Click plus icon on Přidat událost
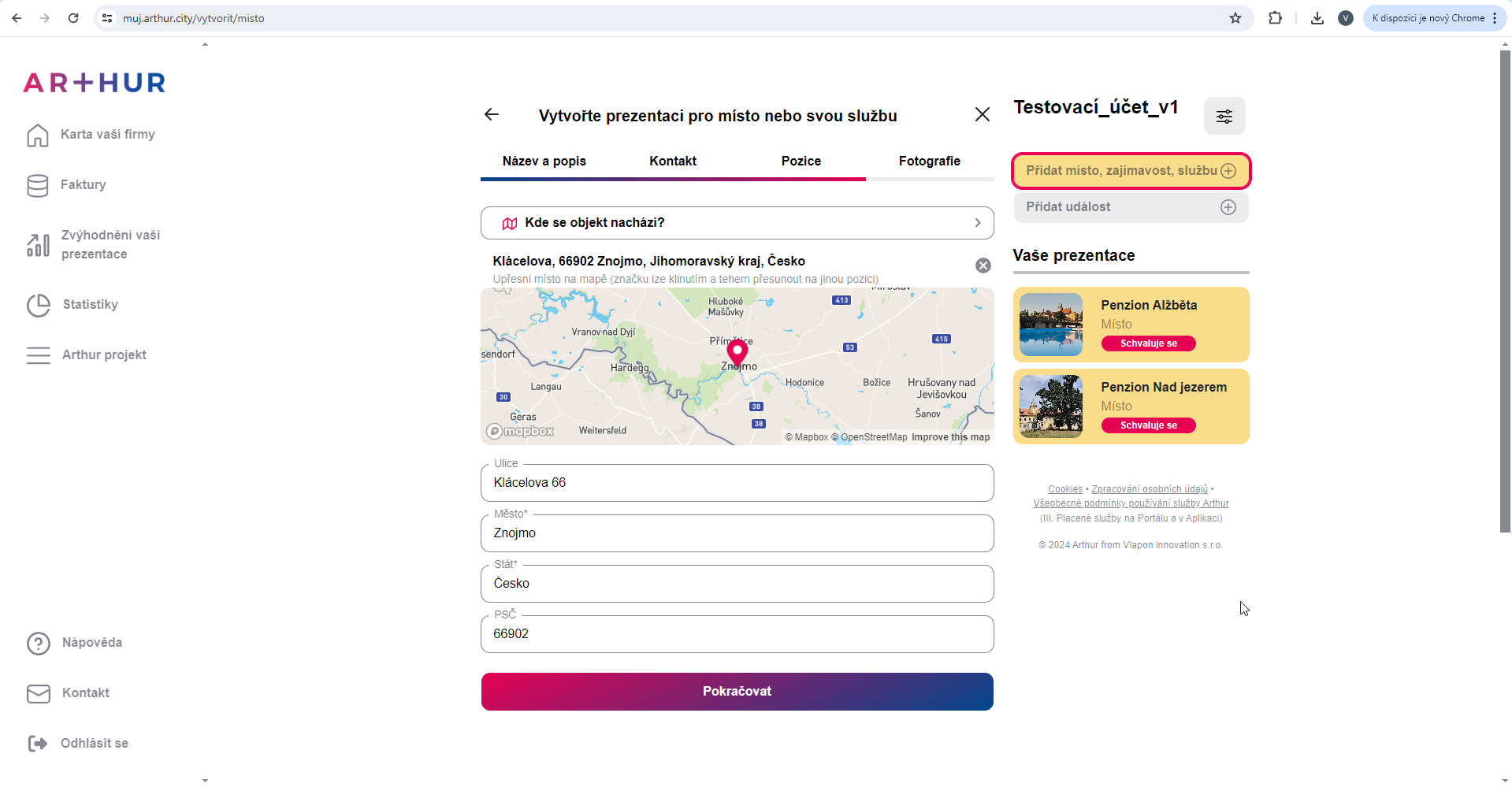Screen dimensions: 1512x787 click(x=1228, y=207)
